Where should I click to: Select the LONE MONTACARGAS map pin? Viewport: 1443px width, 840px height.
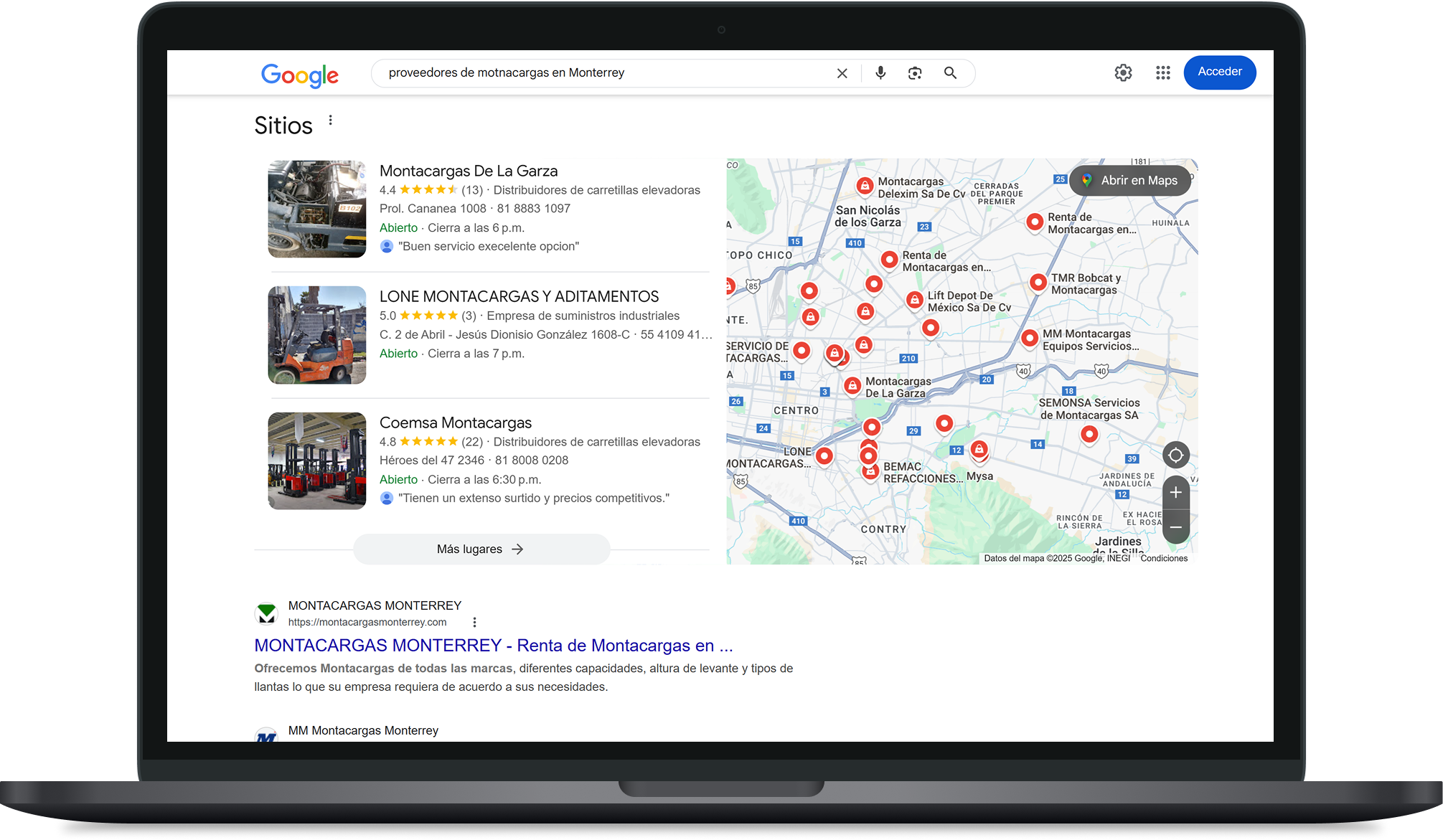[824, 456]
